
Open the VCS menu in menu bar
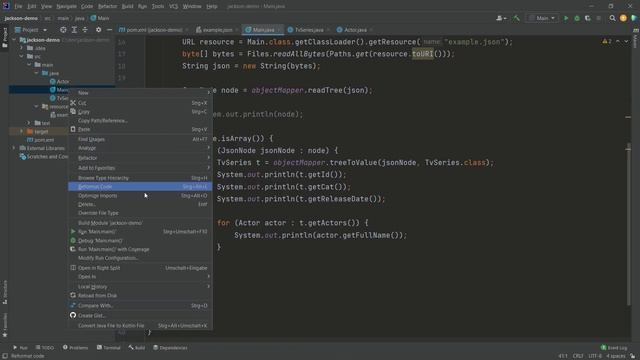[173, 6]
